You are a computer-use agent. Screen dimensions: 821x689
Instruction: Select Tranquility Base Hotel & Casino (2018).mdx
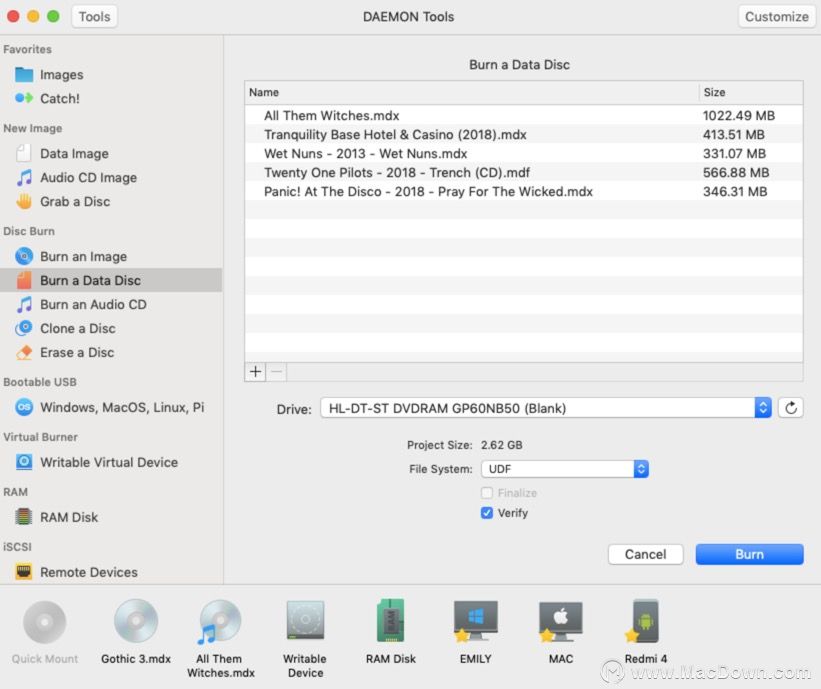click(524, 135)
